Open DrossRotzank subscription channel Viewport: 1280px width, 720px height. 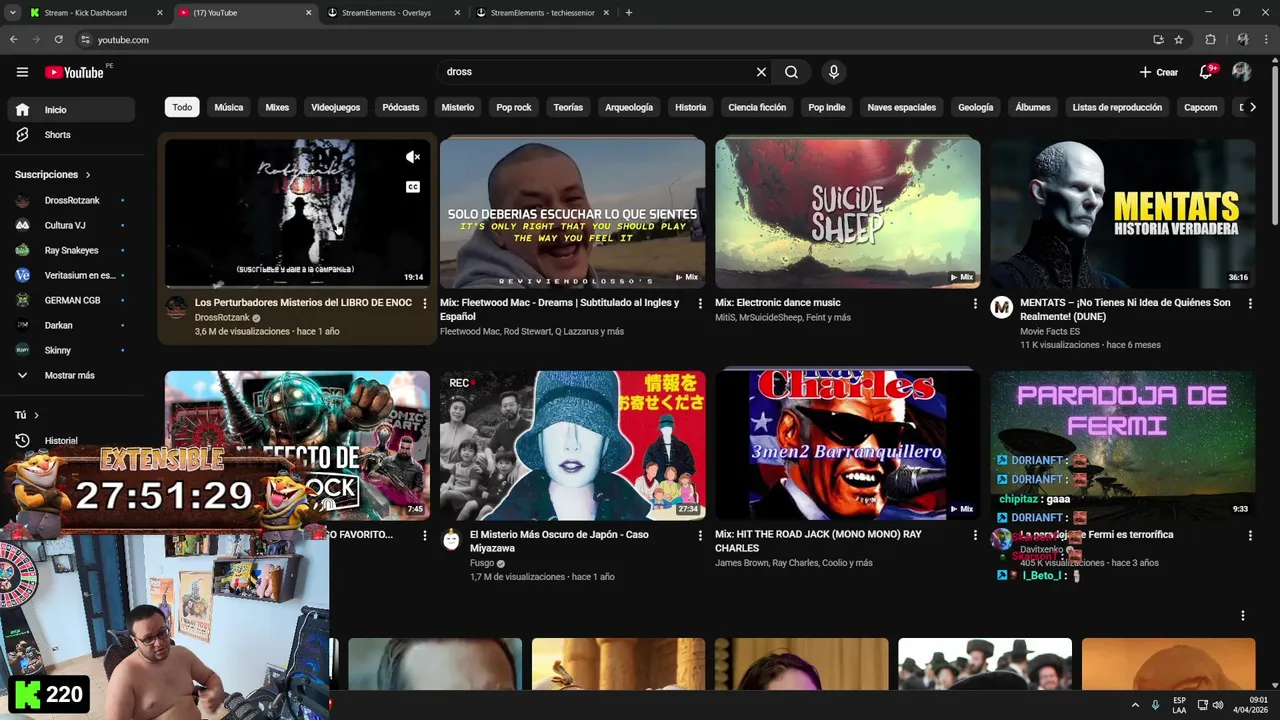click(70, 200)
